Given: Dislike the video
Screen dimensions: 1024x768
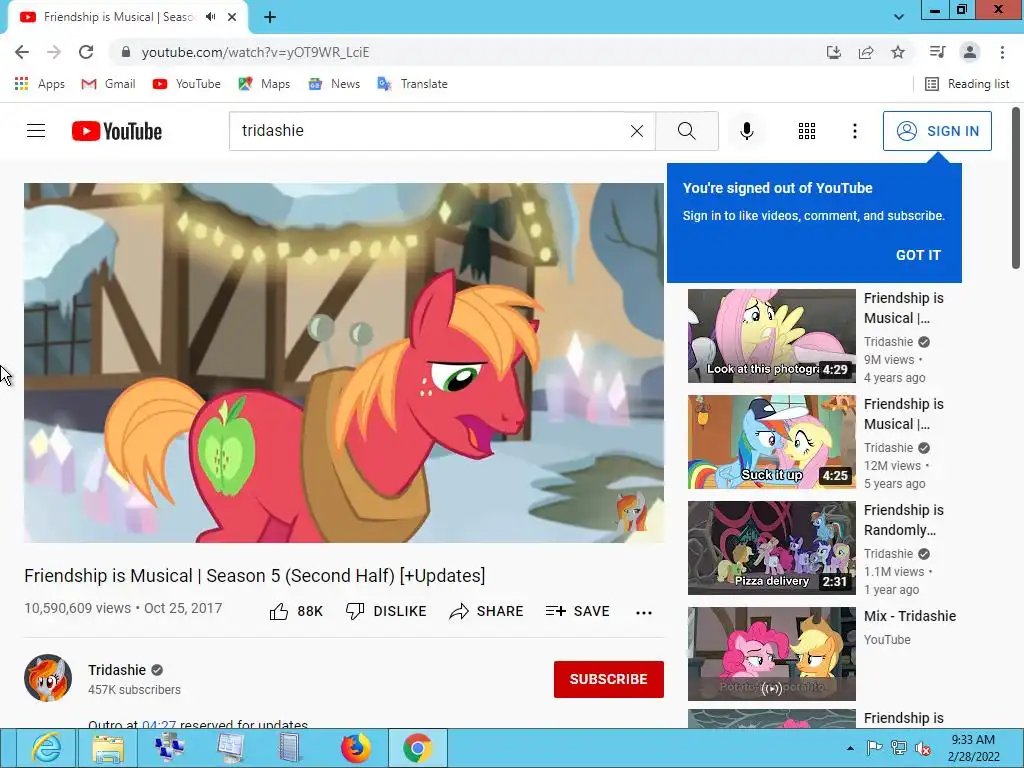Looking at the screenshot, I should coord(386,611).
